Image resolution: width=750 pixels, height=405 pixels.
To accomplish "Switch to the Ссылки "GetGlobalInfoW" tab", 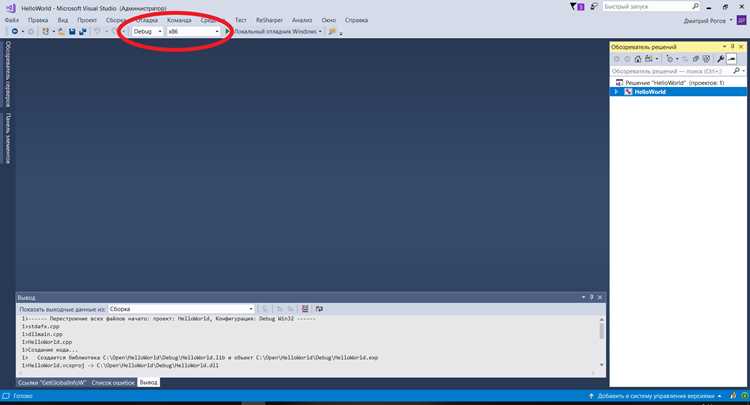I will click(x=52, y=383).
